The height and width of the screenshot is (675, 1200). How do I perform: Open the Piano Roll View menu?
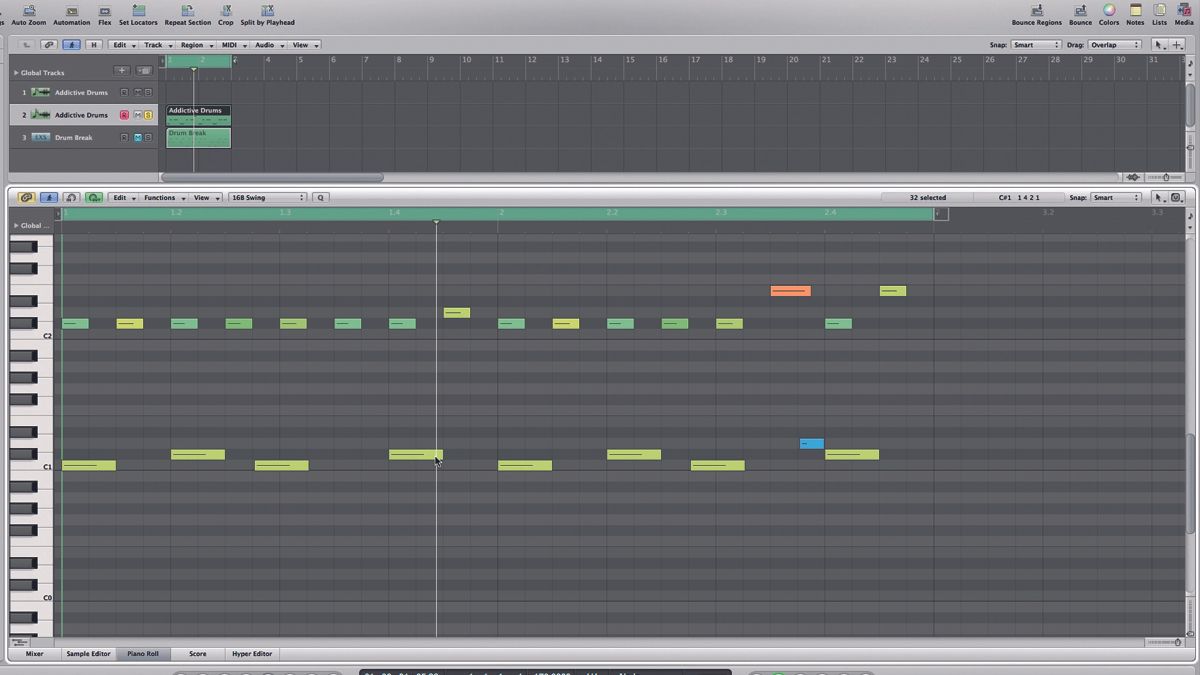click(205, 198)
